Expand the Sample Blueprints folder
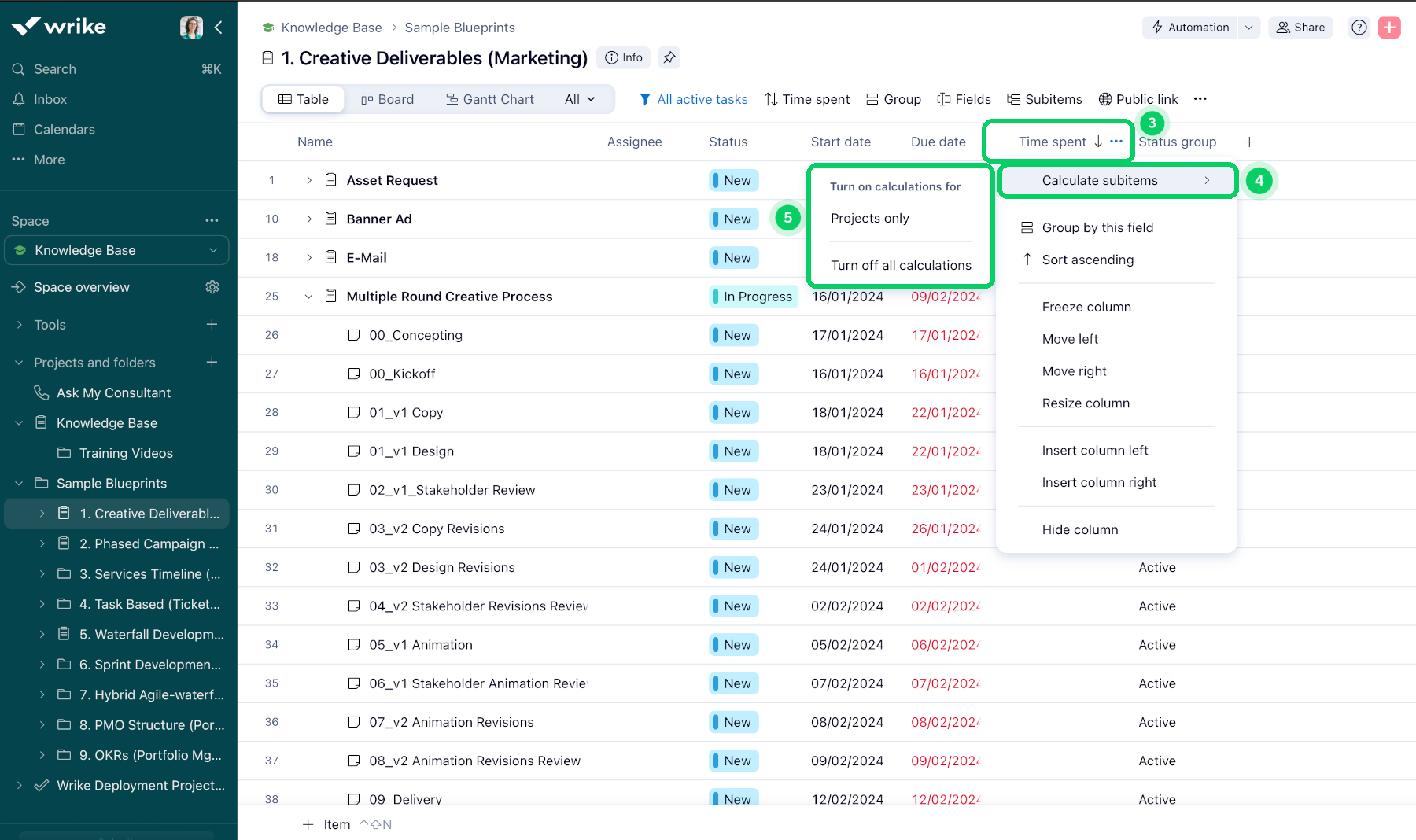The height and width of the screenshot is (840, 1416). click(x=19, y=483)
